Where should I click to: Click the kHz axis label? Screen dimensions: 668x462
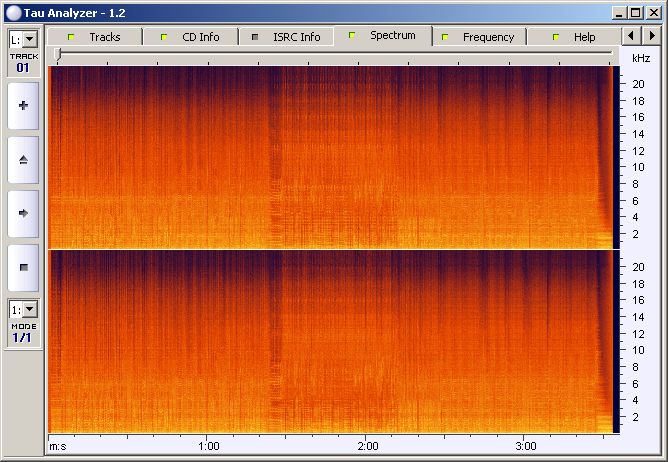[x=641, y=58]
